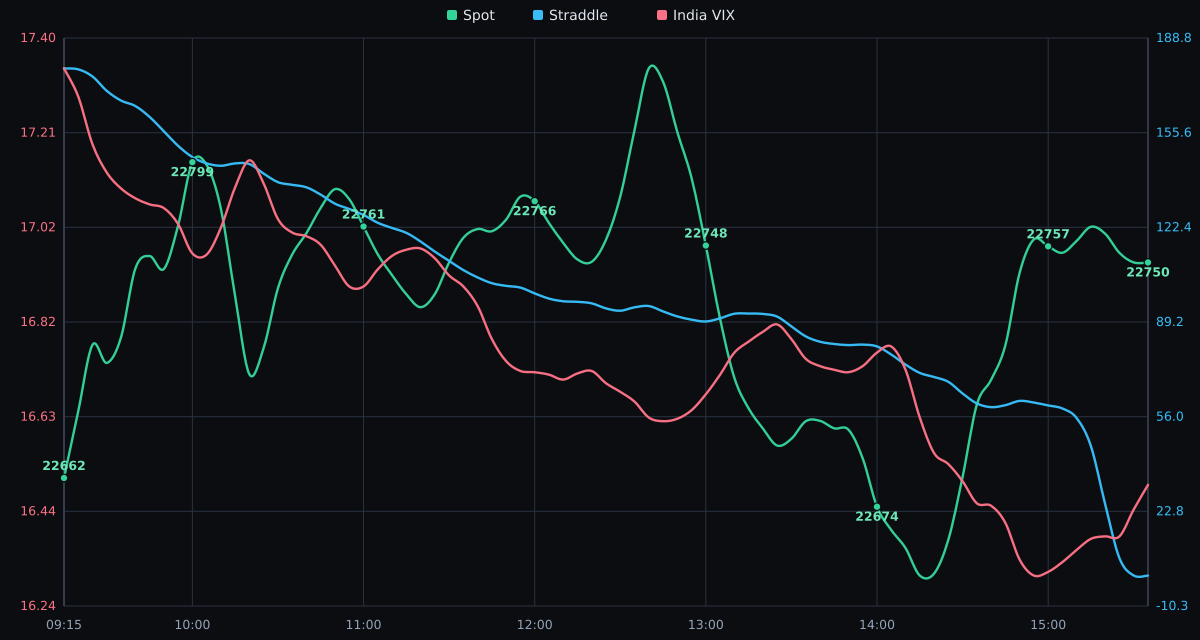Click the 17.02 VIX axis value
Viewport: 1200px width, 640px height.
click(38, 227)
